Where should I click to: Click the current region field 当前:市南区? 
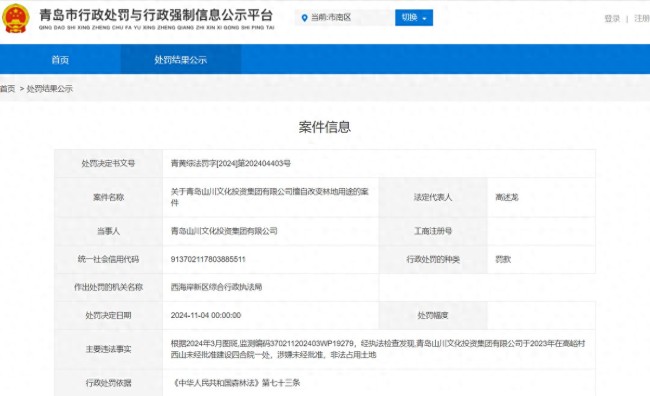click(x=344, y=17)
